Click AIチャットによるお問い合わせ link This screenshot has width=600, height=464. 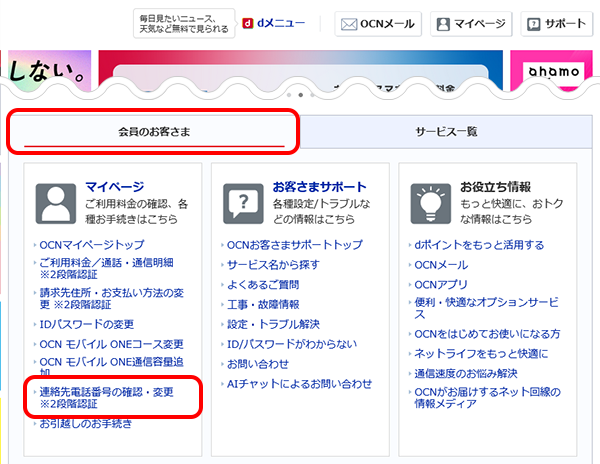(299, 384)
